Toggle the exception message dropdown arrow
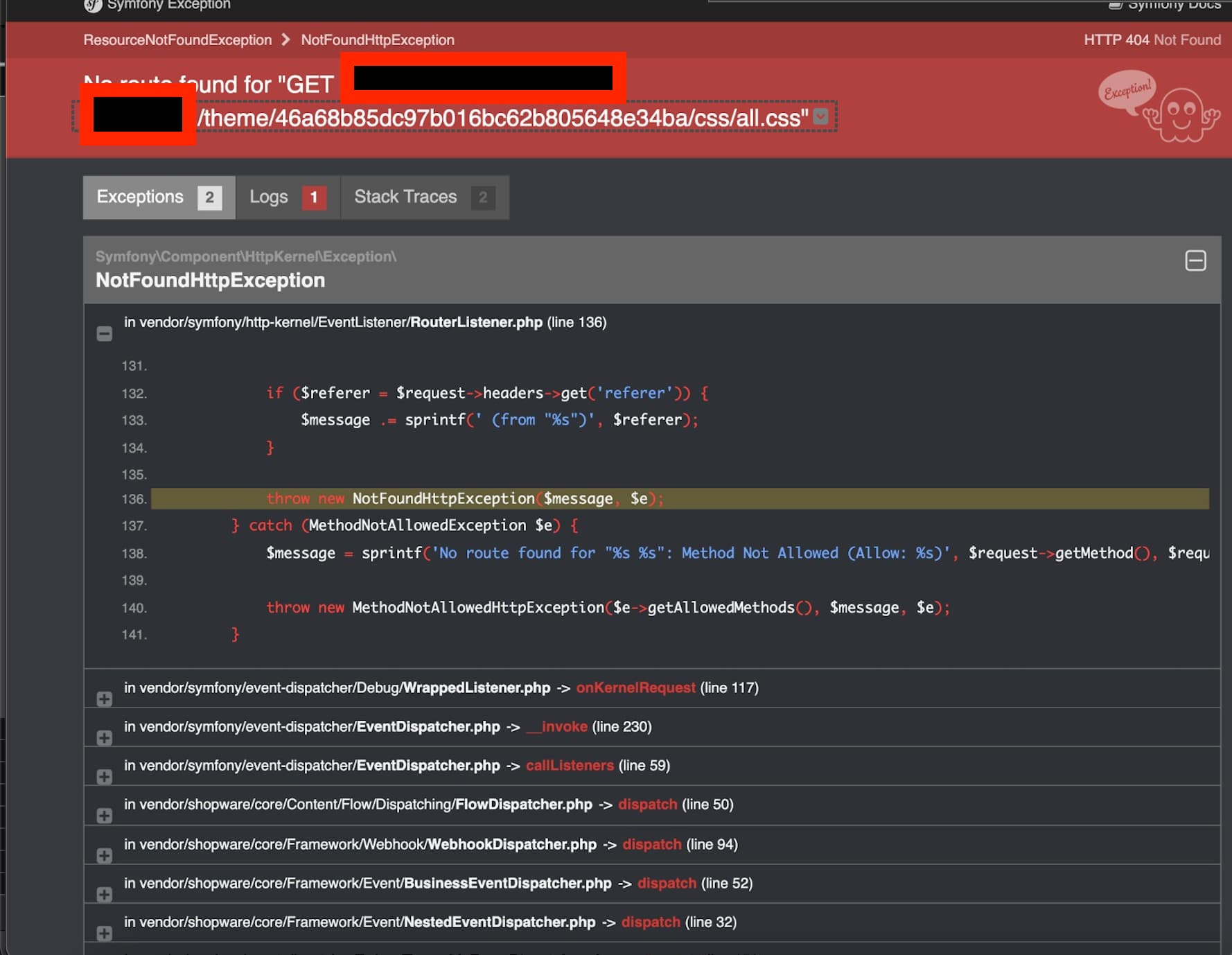1232x955 pixels. coord(820,116)
